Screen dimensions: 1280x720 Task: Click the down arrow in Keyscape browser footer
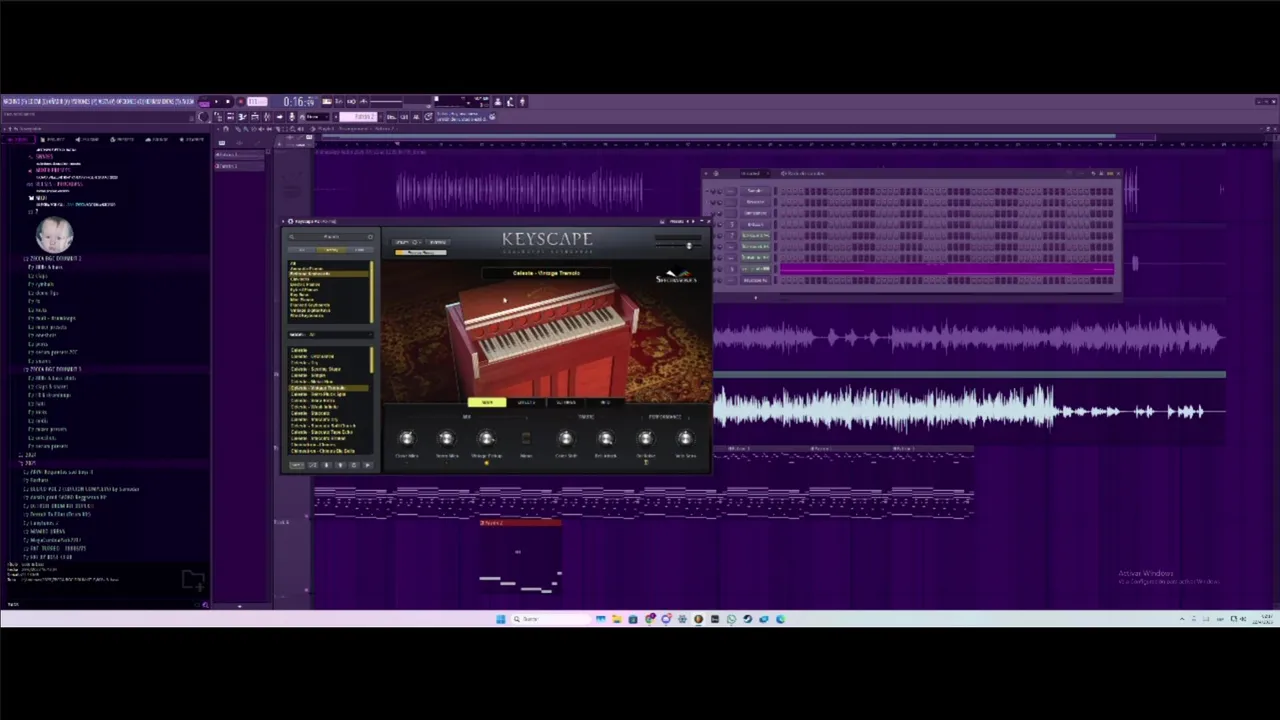coord(326,465)
